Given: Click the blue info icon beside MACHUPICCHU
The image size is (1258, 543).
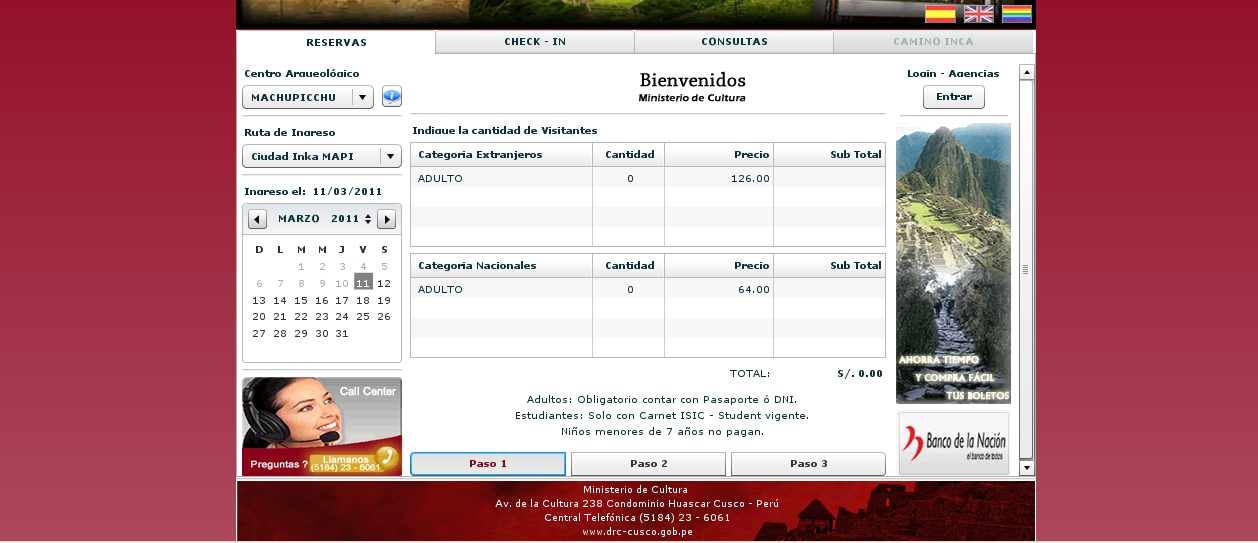Looking at the screenshot, I should point(392,97).
